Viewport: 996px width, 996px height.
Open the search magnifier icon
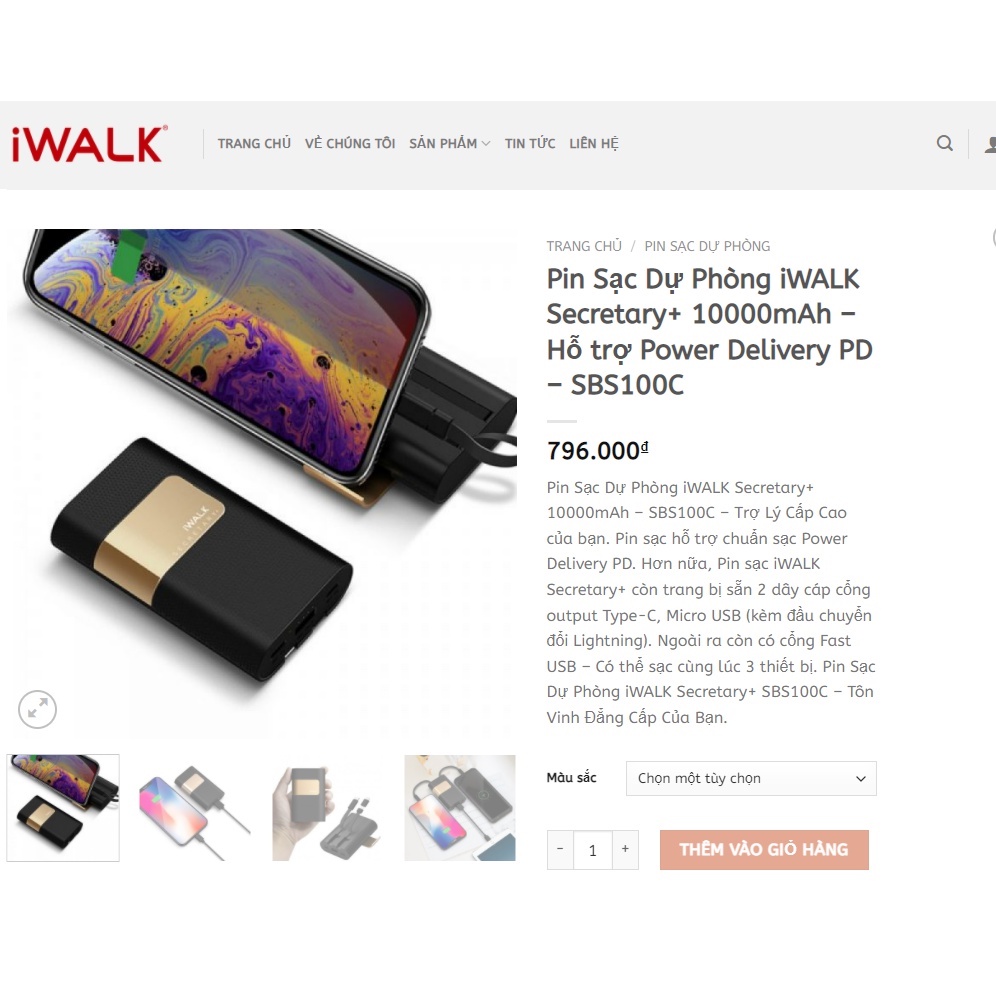[945, 144]
